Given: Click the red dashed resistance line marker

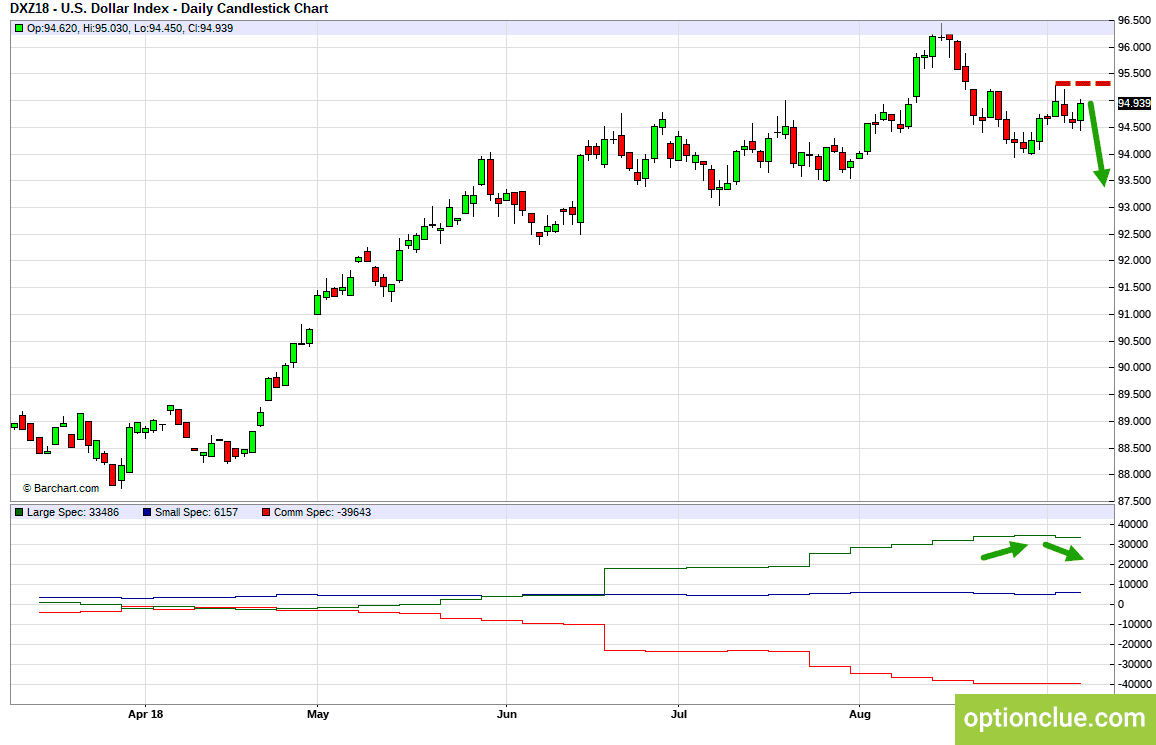Looking at the screenshot, I should 1082,83.
